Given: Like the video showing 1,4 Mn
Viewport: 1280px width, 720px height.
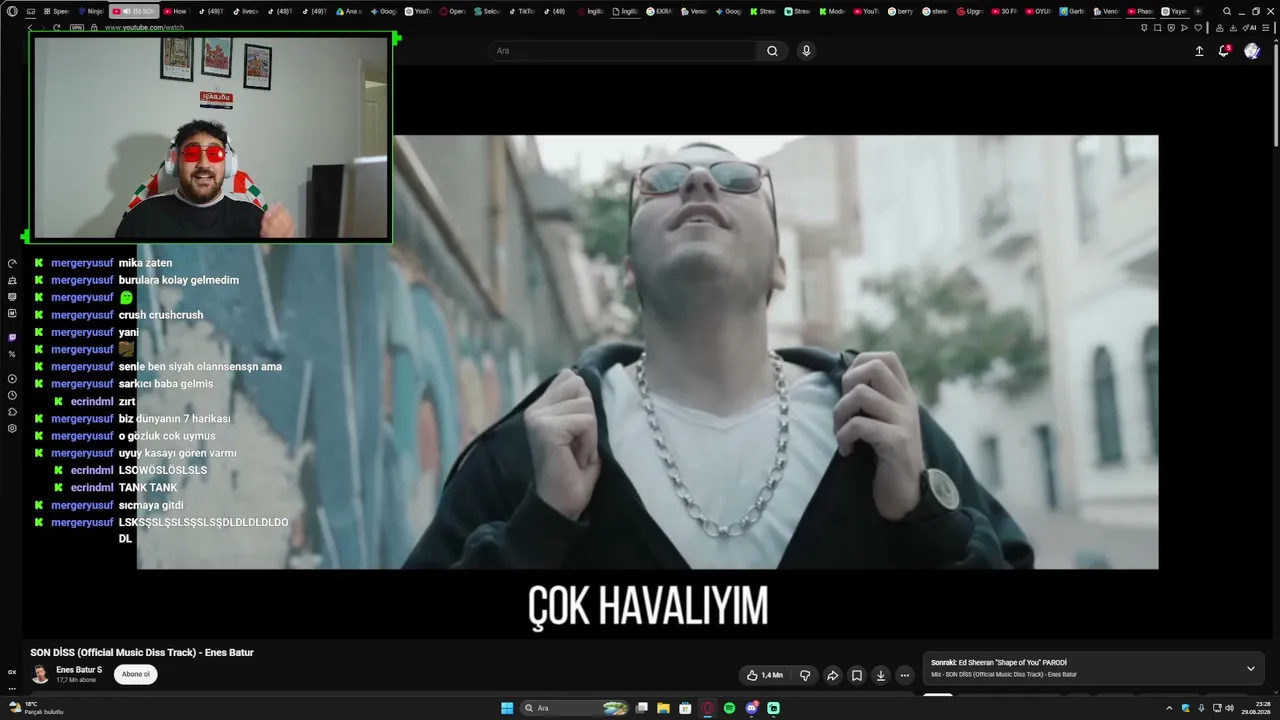Looking at the screenshot, I should [x=765, y=675].
